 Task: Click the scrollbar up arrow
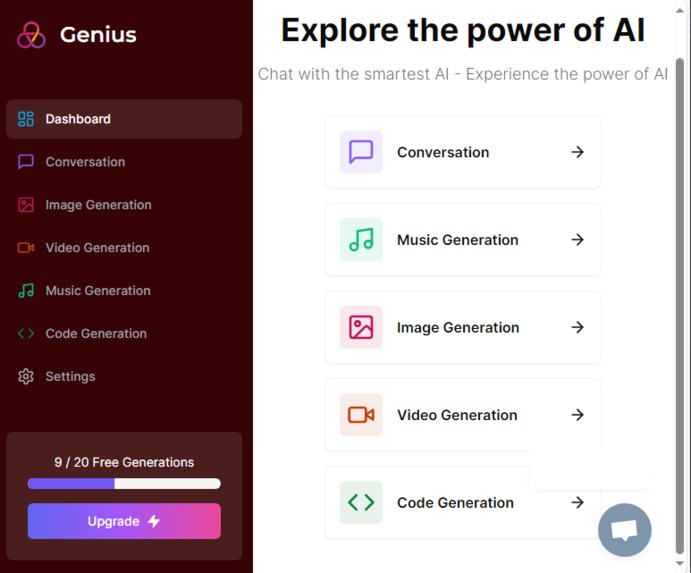tap(680, 10)
